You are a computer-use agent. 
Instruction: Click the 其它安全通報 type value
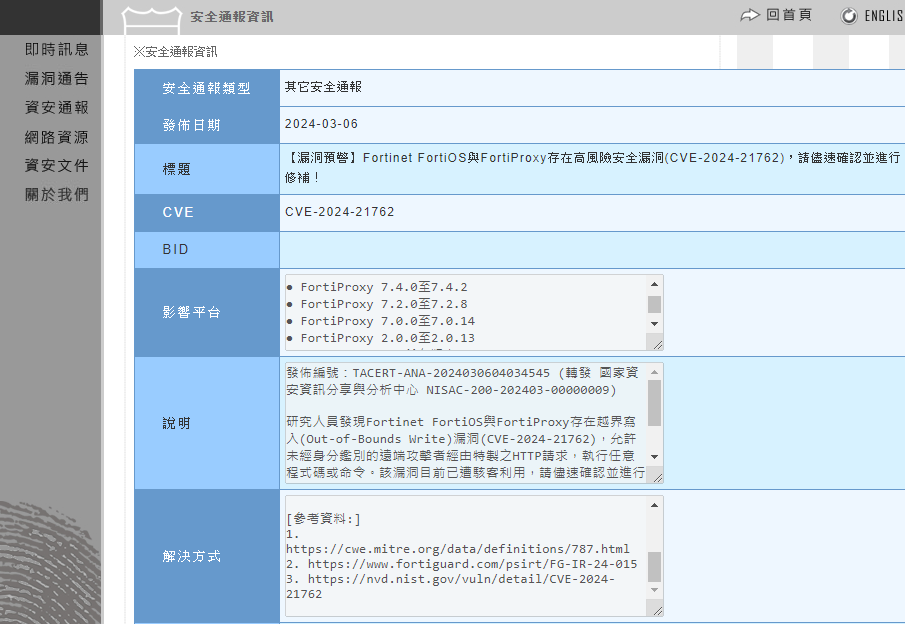pos(323,87)
